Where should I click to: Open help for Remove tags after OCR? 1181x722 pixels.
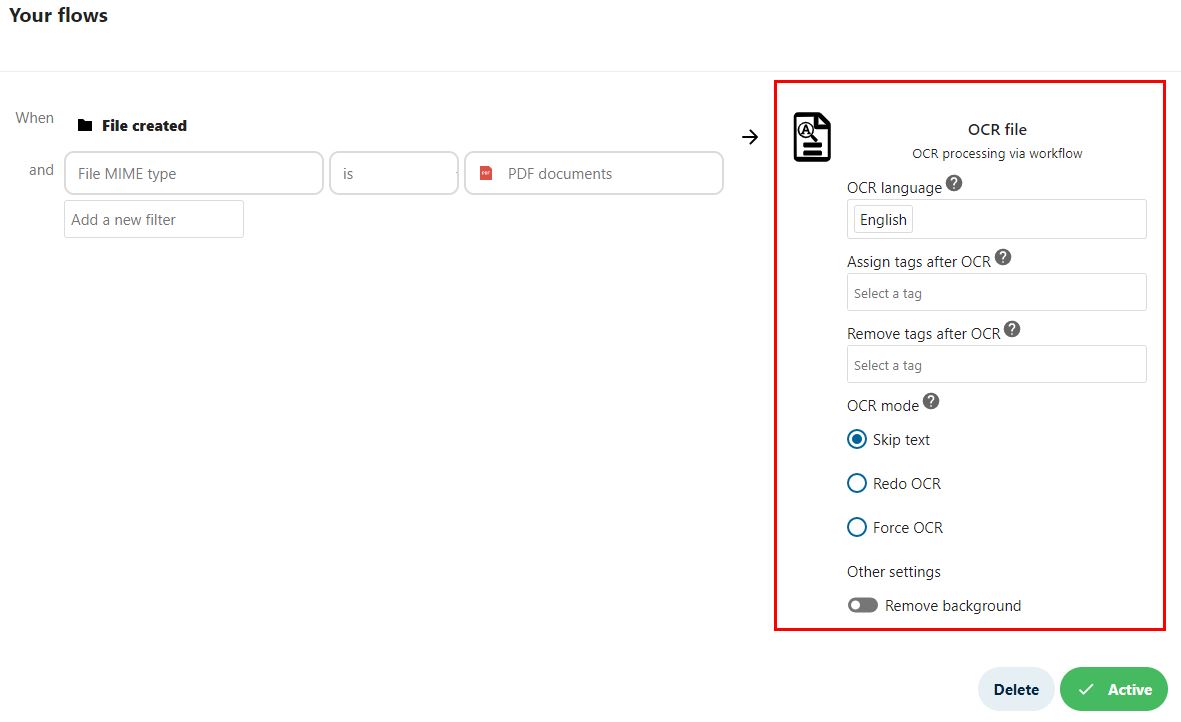1012,329
